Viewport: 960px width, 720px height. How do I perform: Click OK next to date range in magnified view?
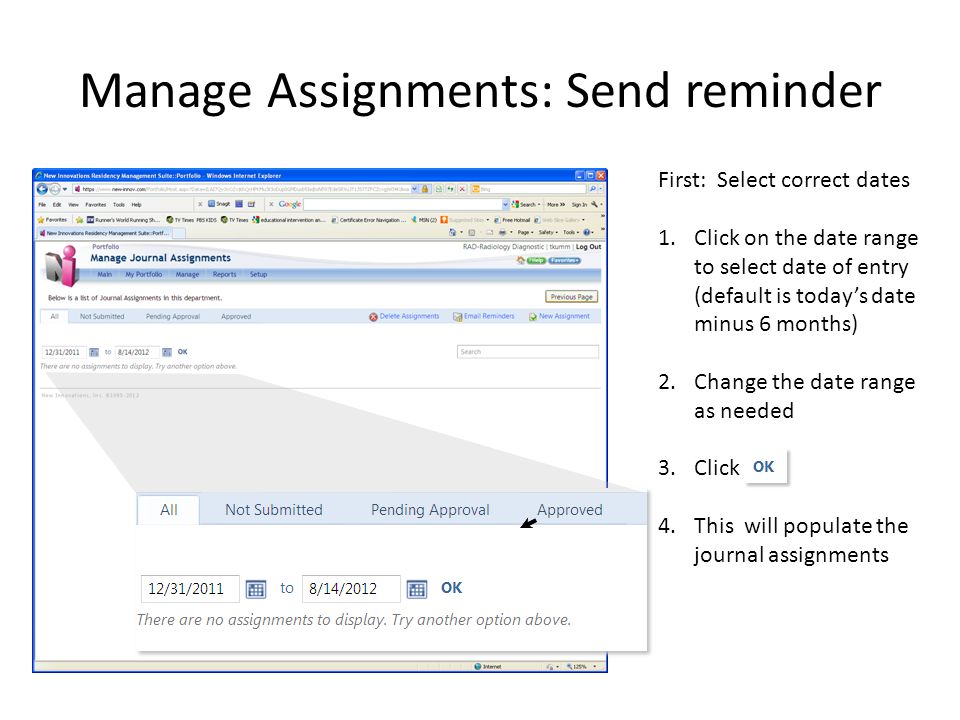pyautogui.click(x=452, y=588)
